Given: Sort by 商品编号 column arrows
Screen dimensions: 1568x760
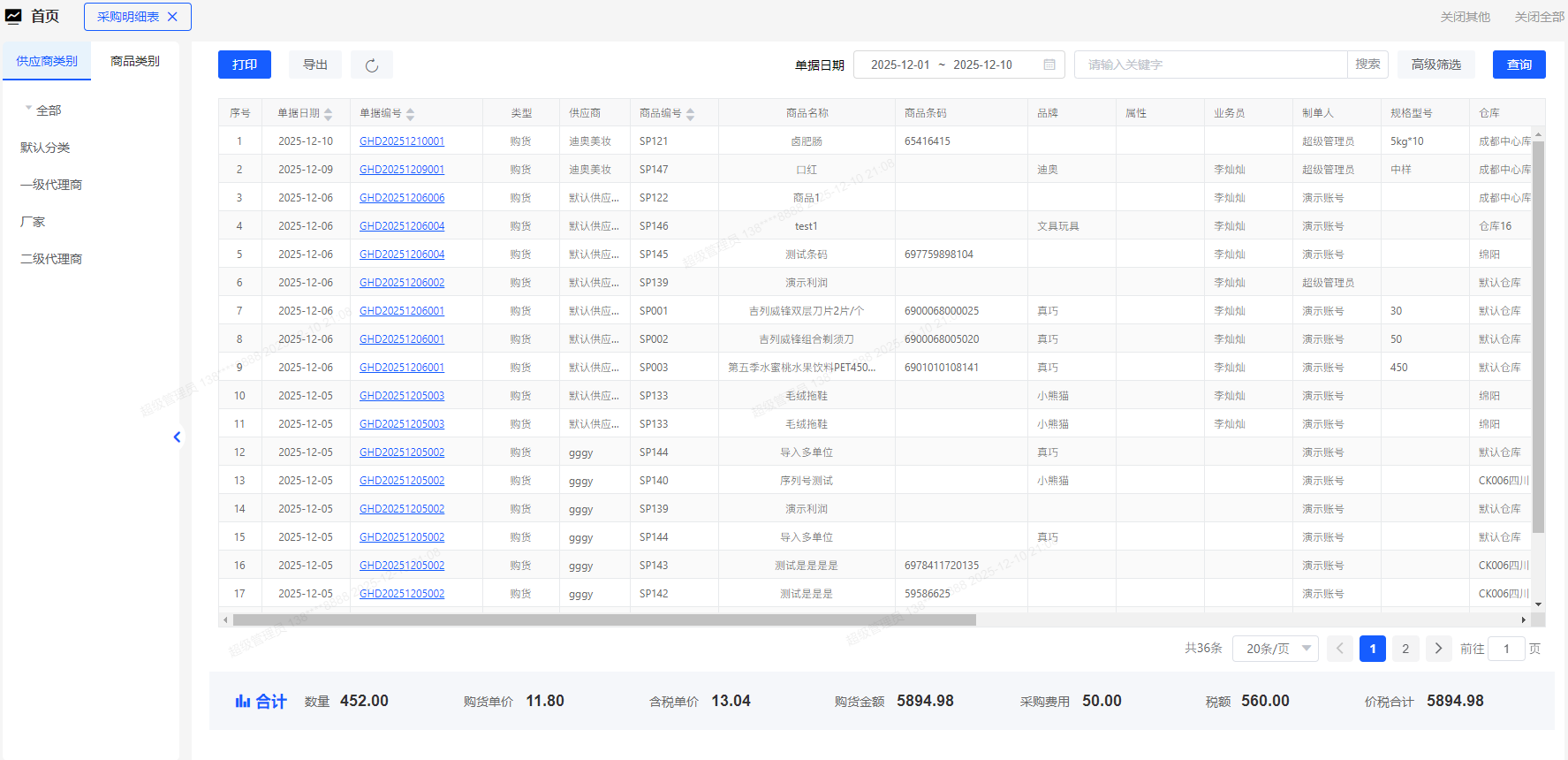Looking at the screenshot, I should (690, 114).
